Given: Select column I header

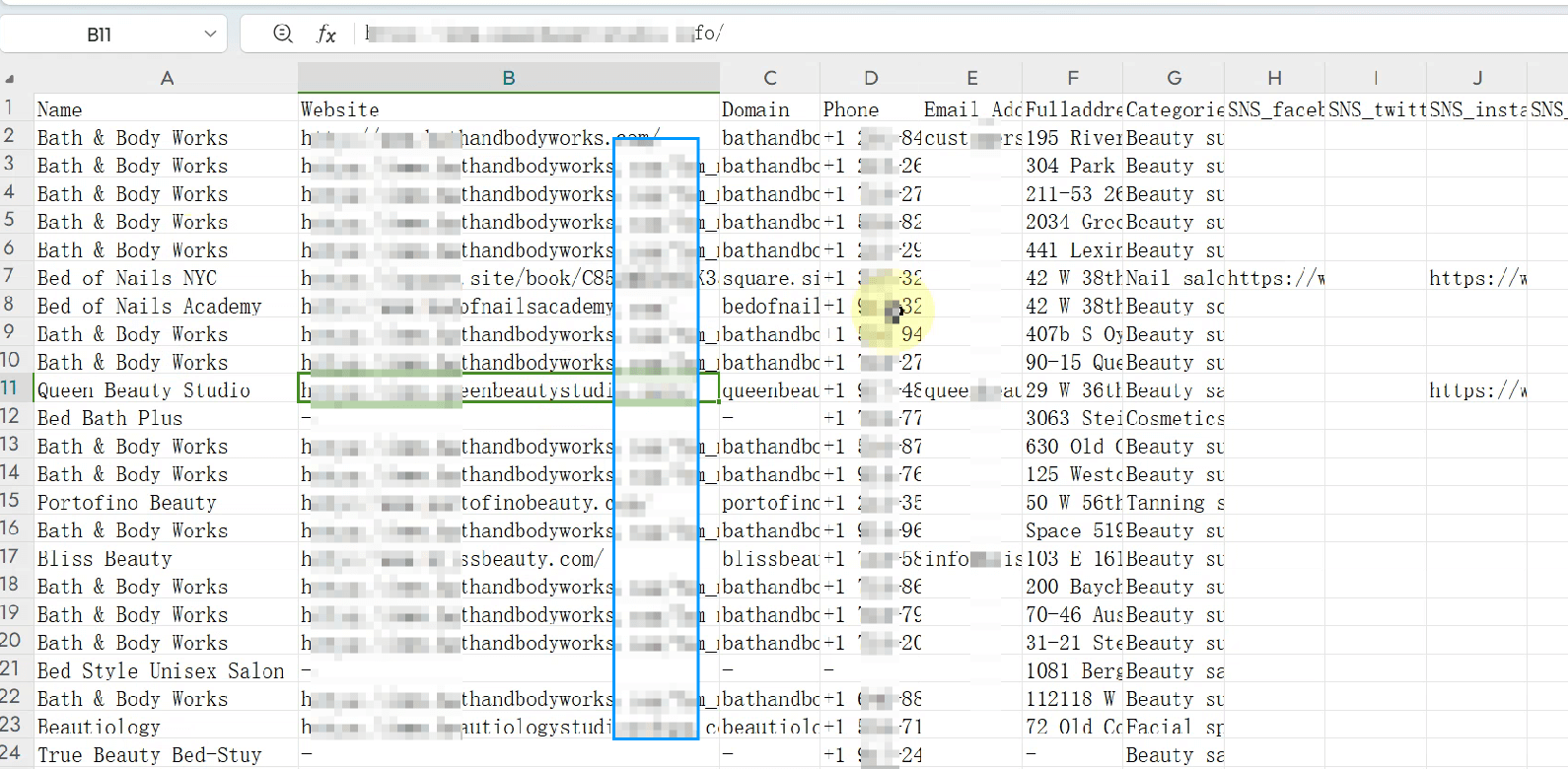Looking at the screenshot, I should 1376,78.
